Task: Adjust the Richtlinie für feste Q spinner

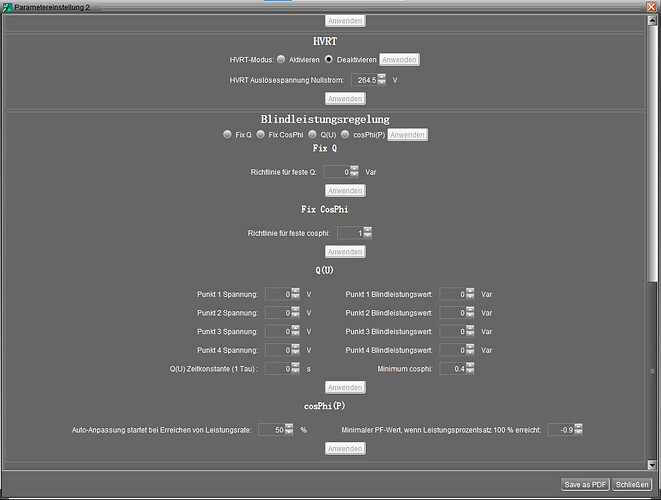Action: (354, 172)
